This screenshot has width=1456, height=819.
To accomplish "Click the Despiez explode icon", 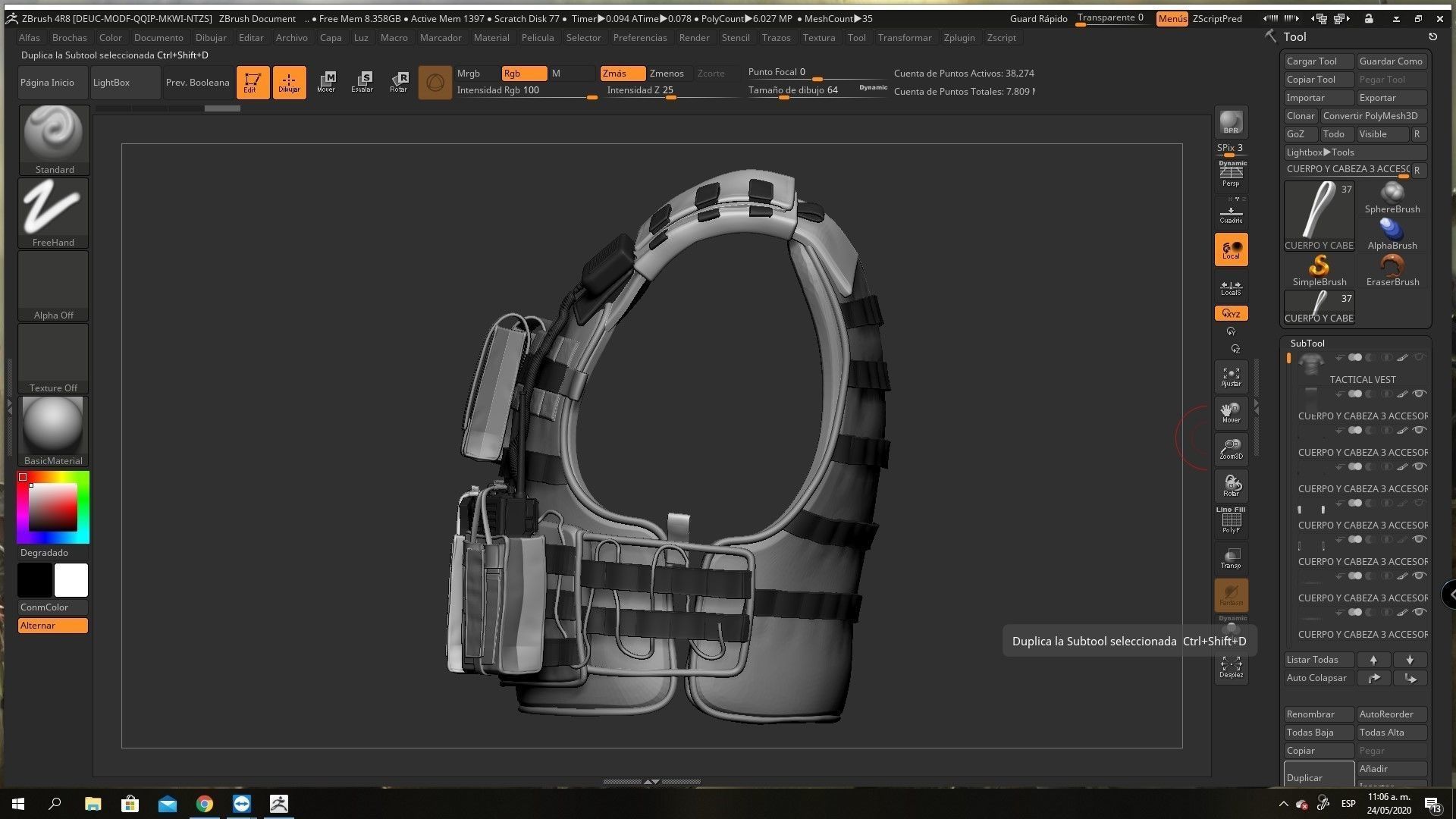I will coord(1231,667).
